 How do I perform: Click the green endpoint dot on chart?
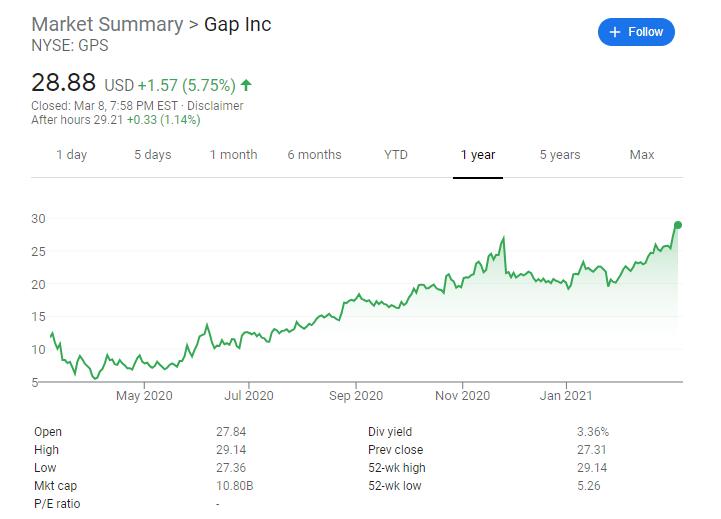tap(678, 225)
